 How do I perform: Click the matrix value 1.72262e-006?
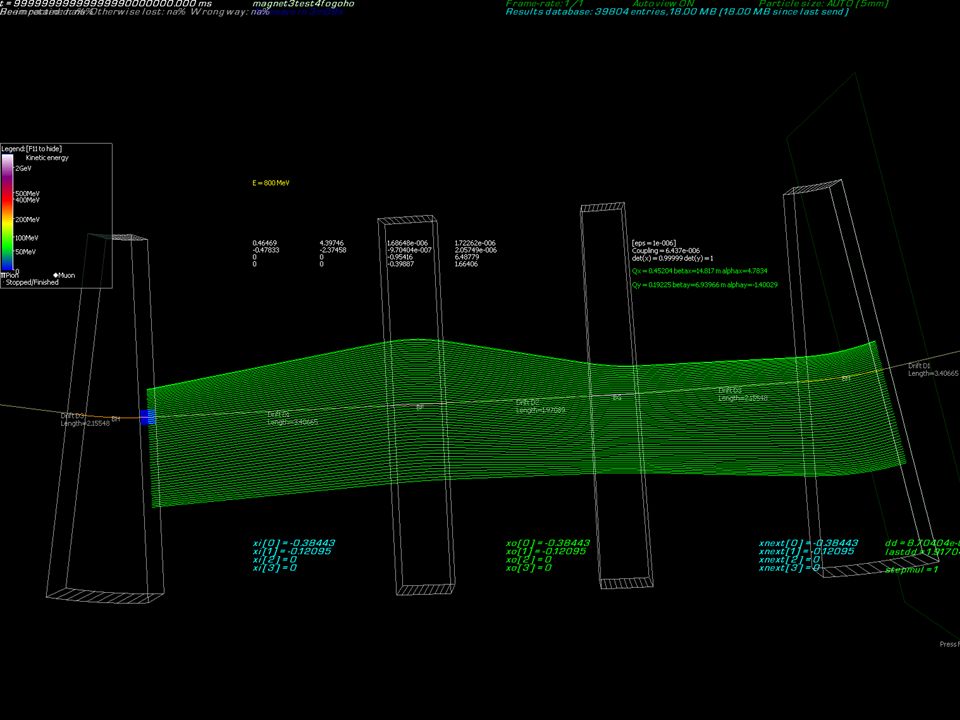475,243
